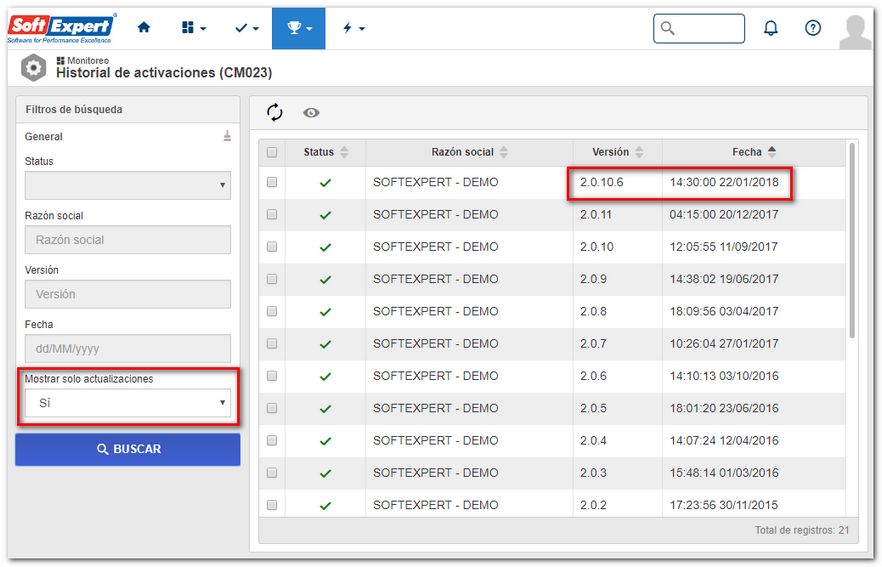Check the row with version 2.0.10.6
Screen dimensions: 882x567
click(x=272, y=182)
